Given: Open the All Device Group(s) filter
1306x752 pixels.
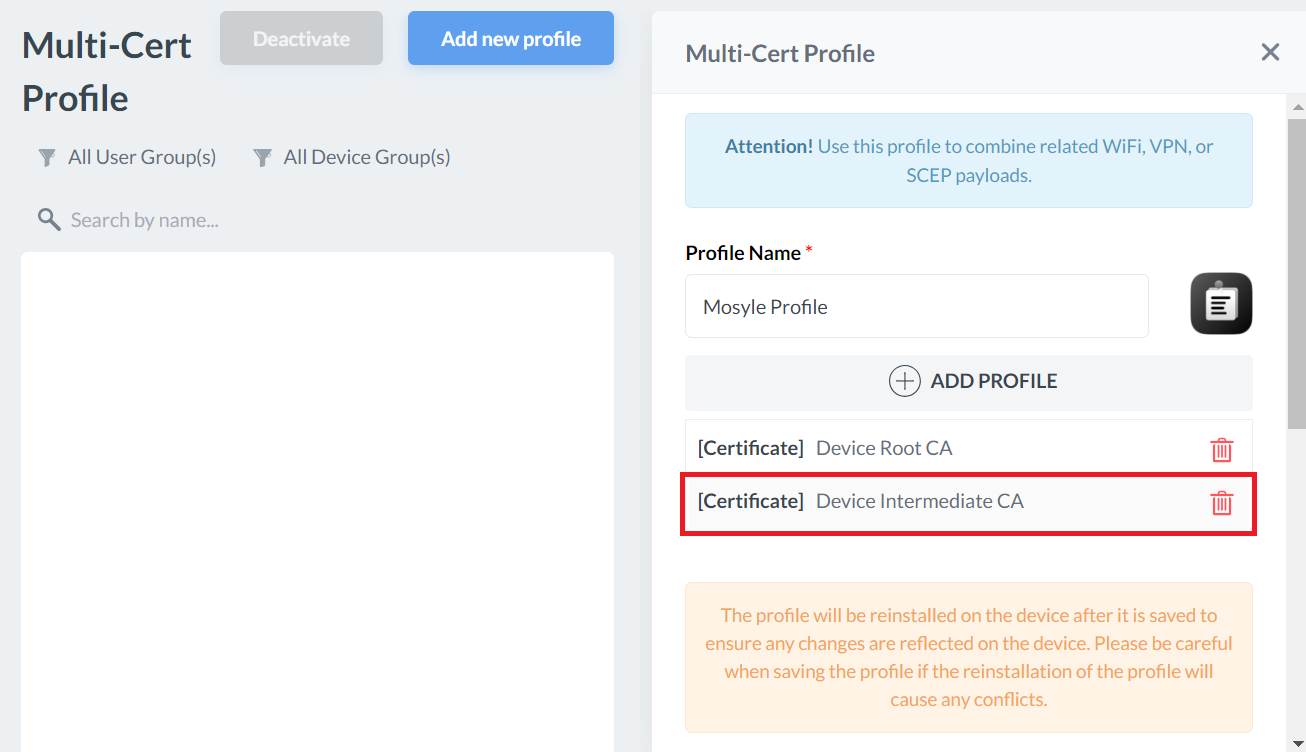Looking at the screenshot, I should [352, 157].
